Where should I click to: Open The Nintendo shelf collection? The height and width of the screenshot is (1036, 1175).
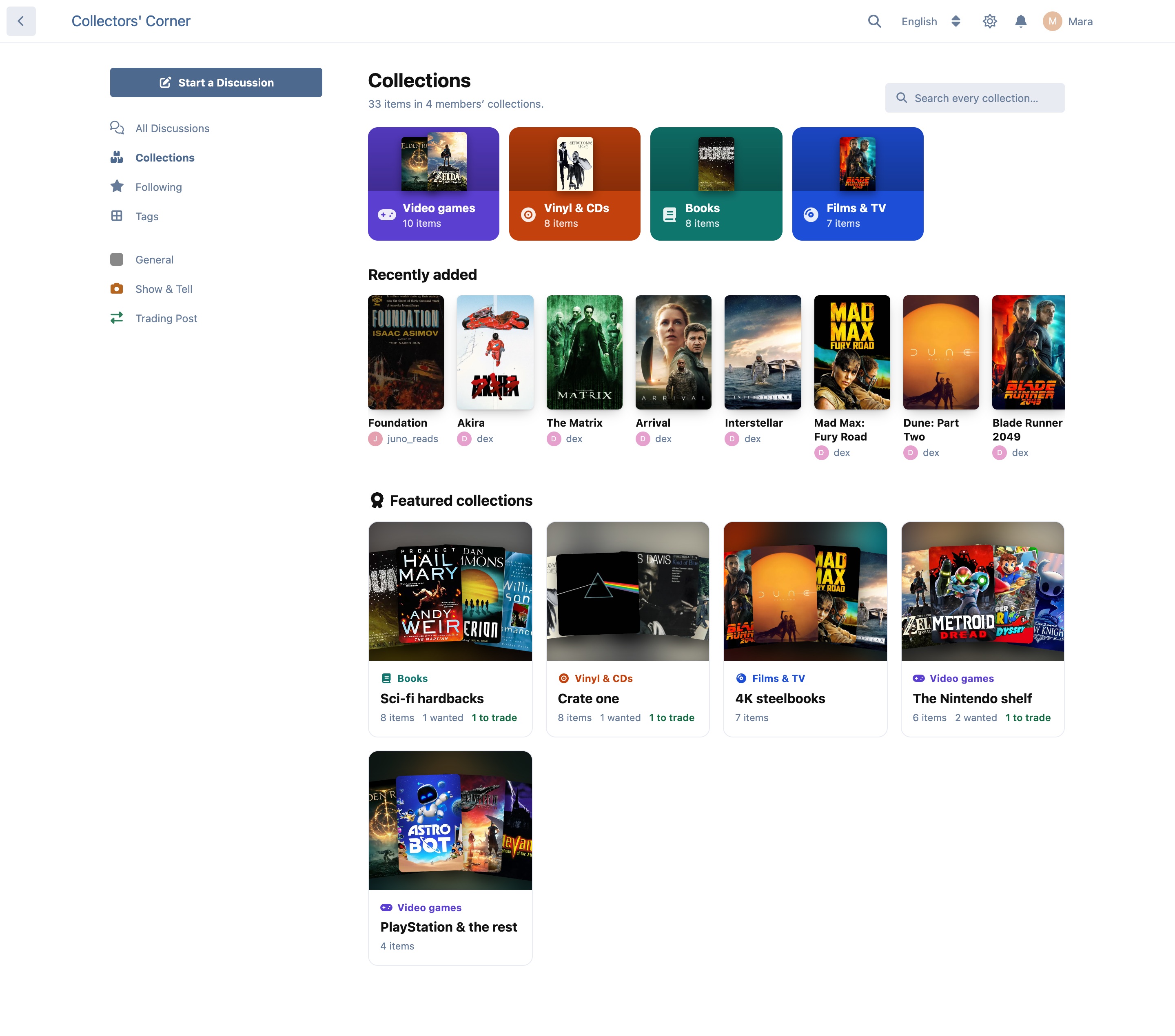[982, 629]
